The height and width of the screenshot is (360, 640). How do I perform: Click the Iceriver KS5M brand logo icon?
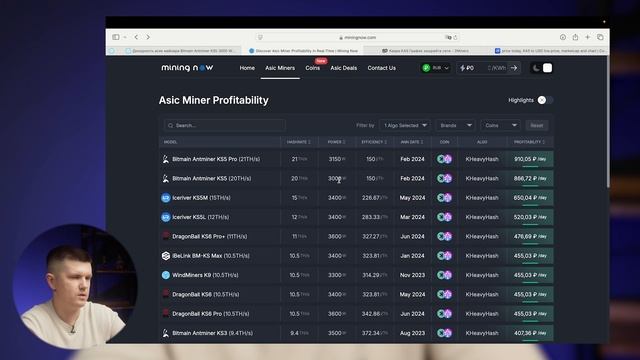point(165,198)
